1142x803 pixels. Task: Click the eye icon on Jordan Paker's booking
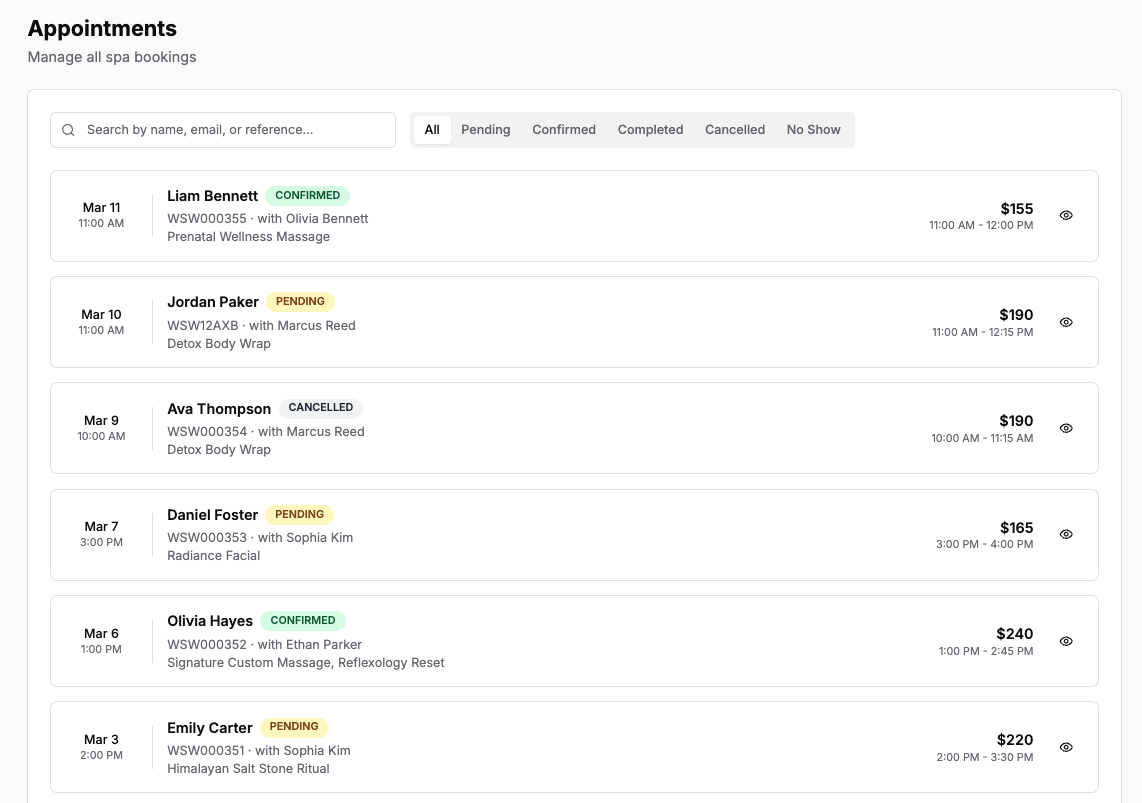1066,322
